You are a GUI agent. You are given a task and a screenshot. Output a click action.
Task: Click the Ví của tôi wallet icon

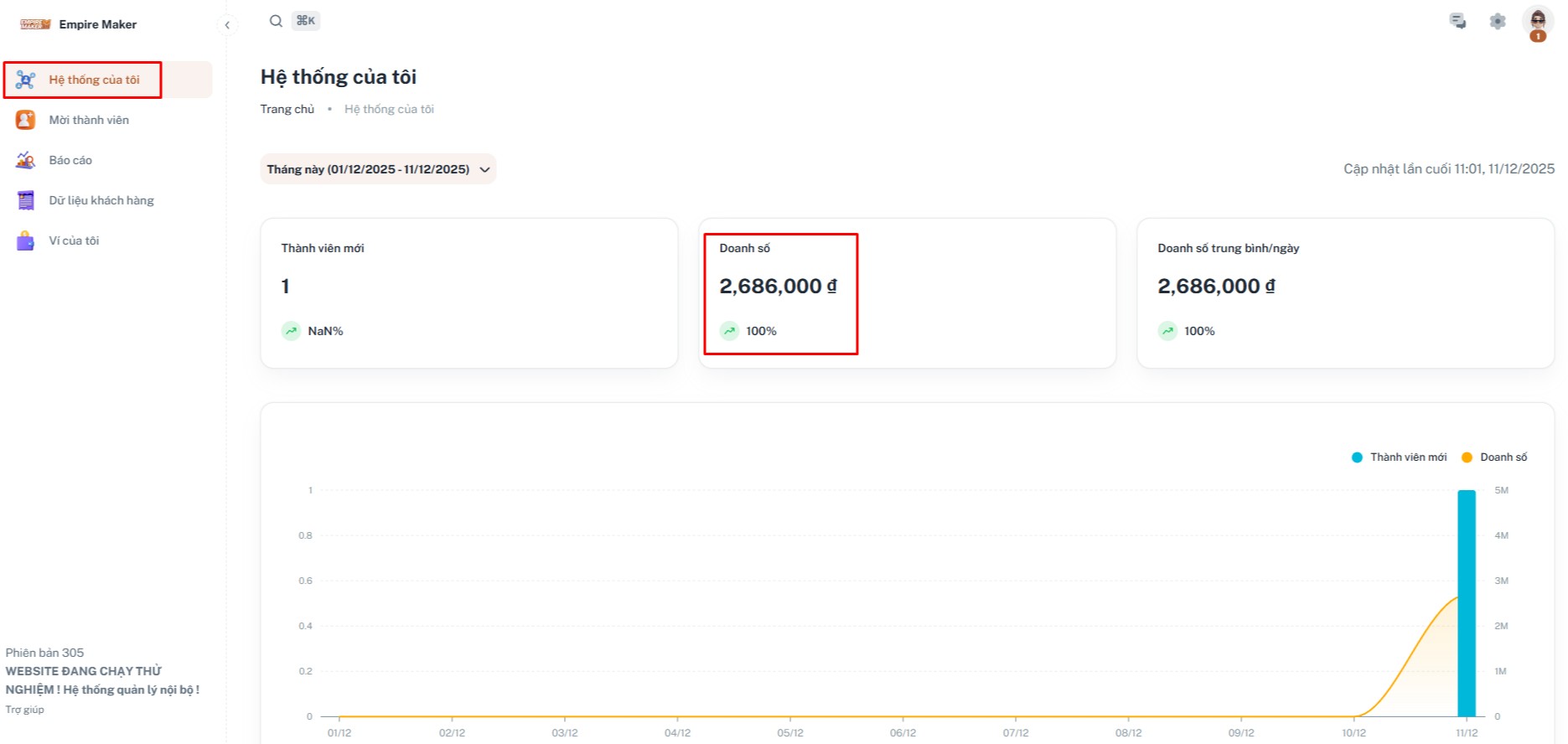pyautogui.click(x=25, y=241)
